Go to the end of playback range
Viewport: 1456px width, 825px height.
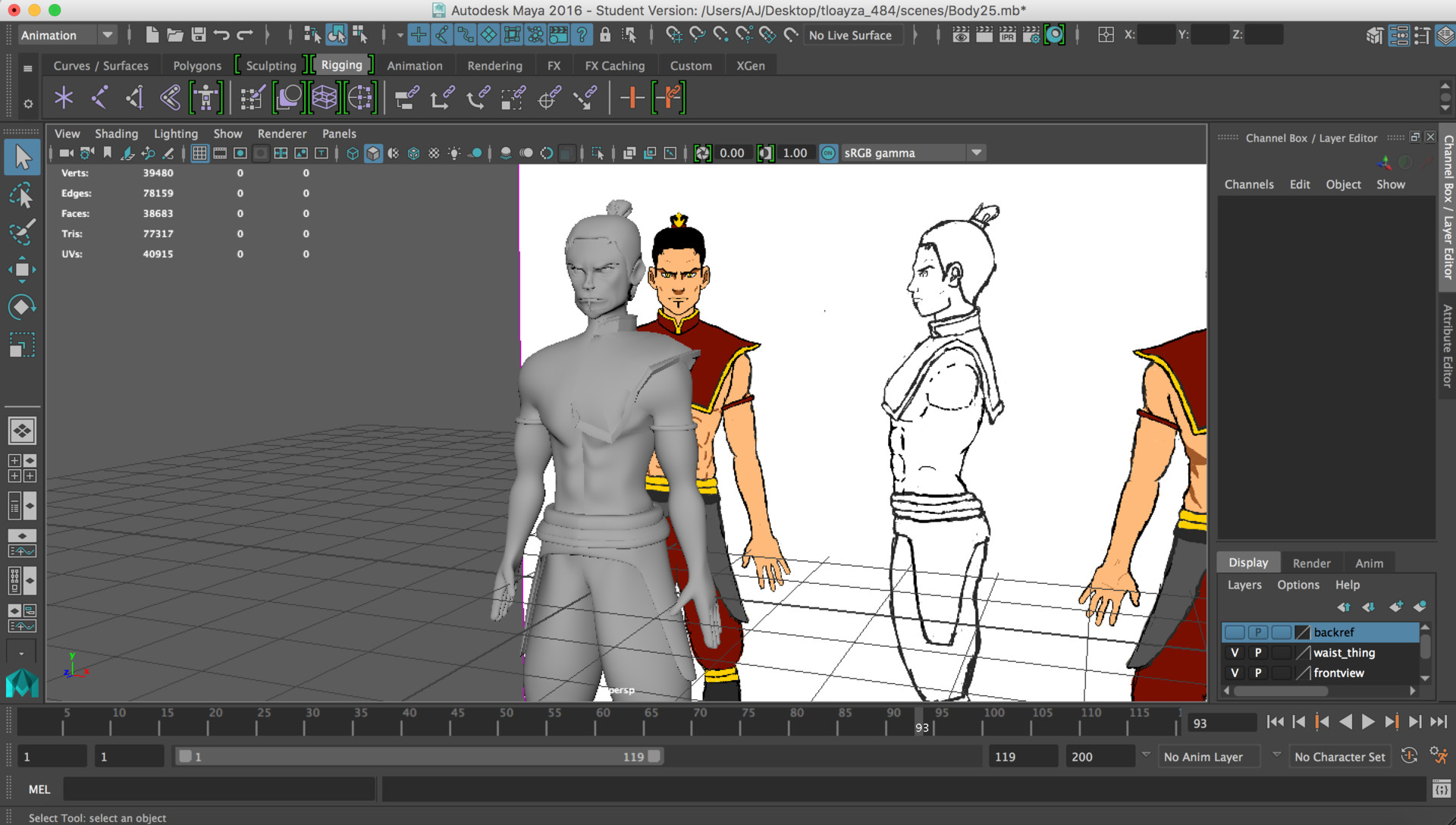point(1439,722)
